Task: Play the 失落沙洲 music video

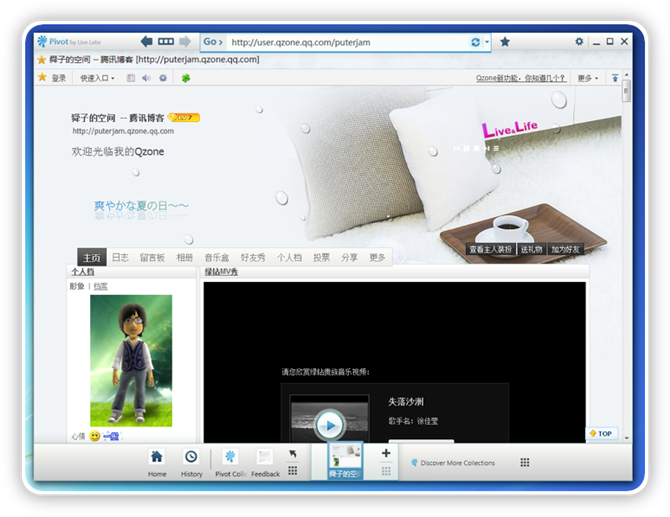Action: point(329,426)
